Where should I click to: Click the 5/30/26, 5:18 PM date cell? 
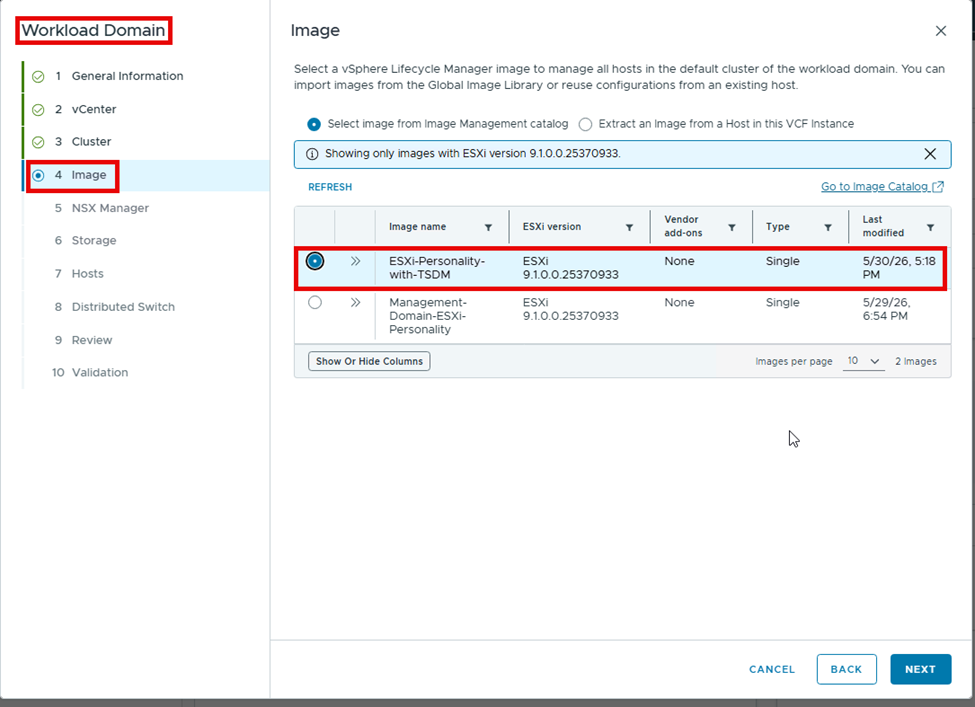coord(899,268)
